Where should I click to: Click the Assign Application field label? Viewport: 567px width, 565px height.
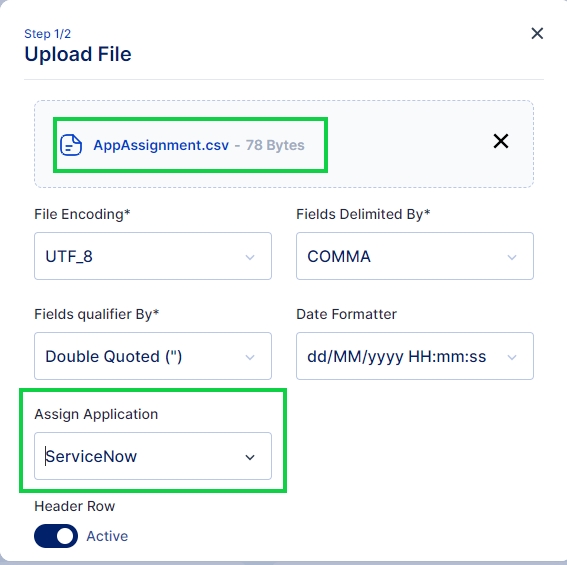click(96, 414)
